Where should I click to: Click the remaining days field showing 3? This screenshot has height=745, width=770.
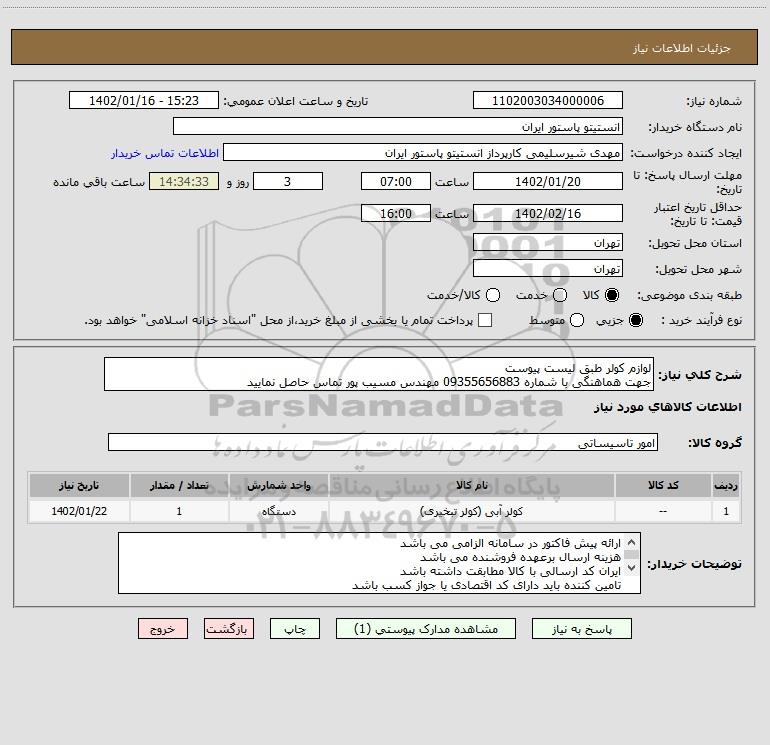coord(288,181)
